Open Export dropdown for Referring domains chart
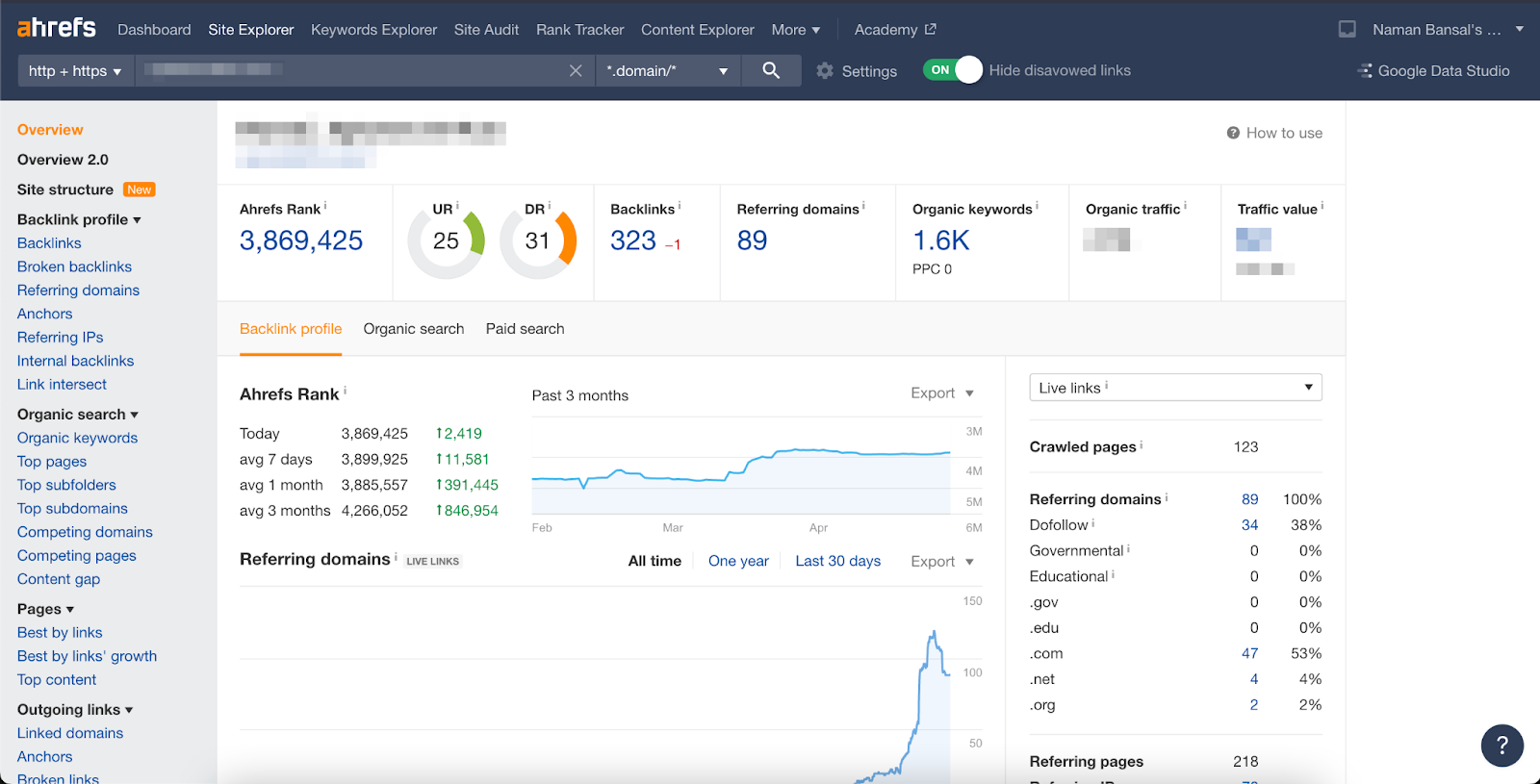This screenshot has width=1540, height=784. point(942,562)
